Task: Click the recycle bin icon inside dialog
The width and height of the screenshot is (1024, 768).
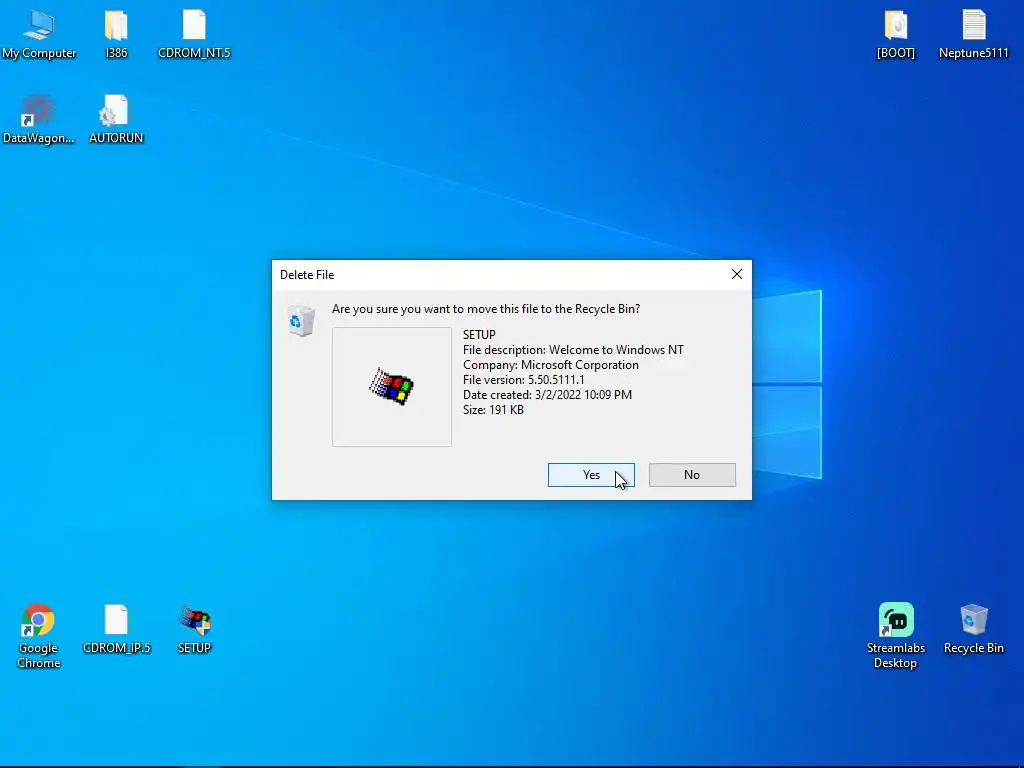Action: 301,321
